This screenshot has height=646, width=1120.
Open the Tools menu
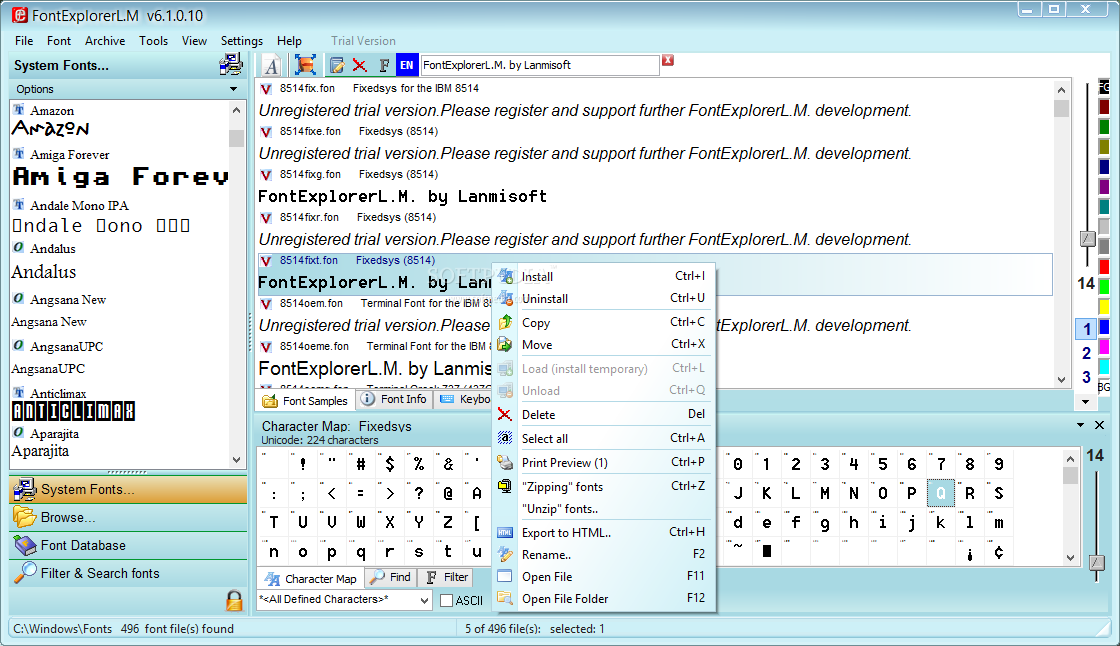tap(154, 41)
